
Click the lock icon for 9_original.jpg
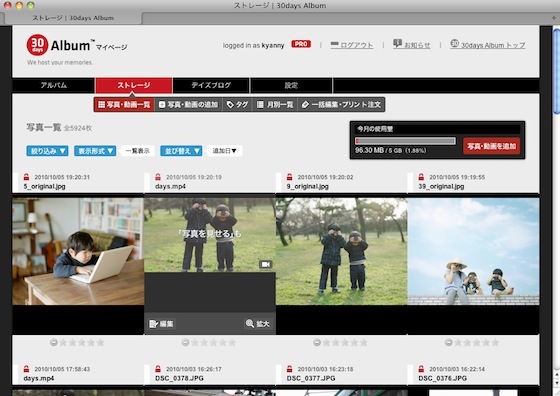[x=290, y=177]
